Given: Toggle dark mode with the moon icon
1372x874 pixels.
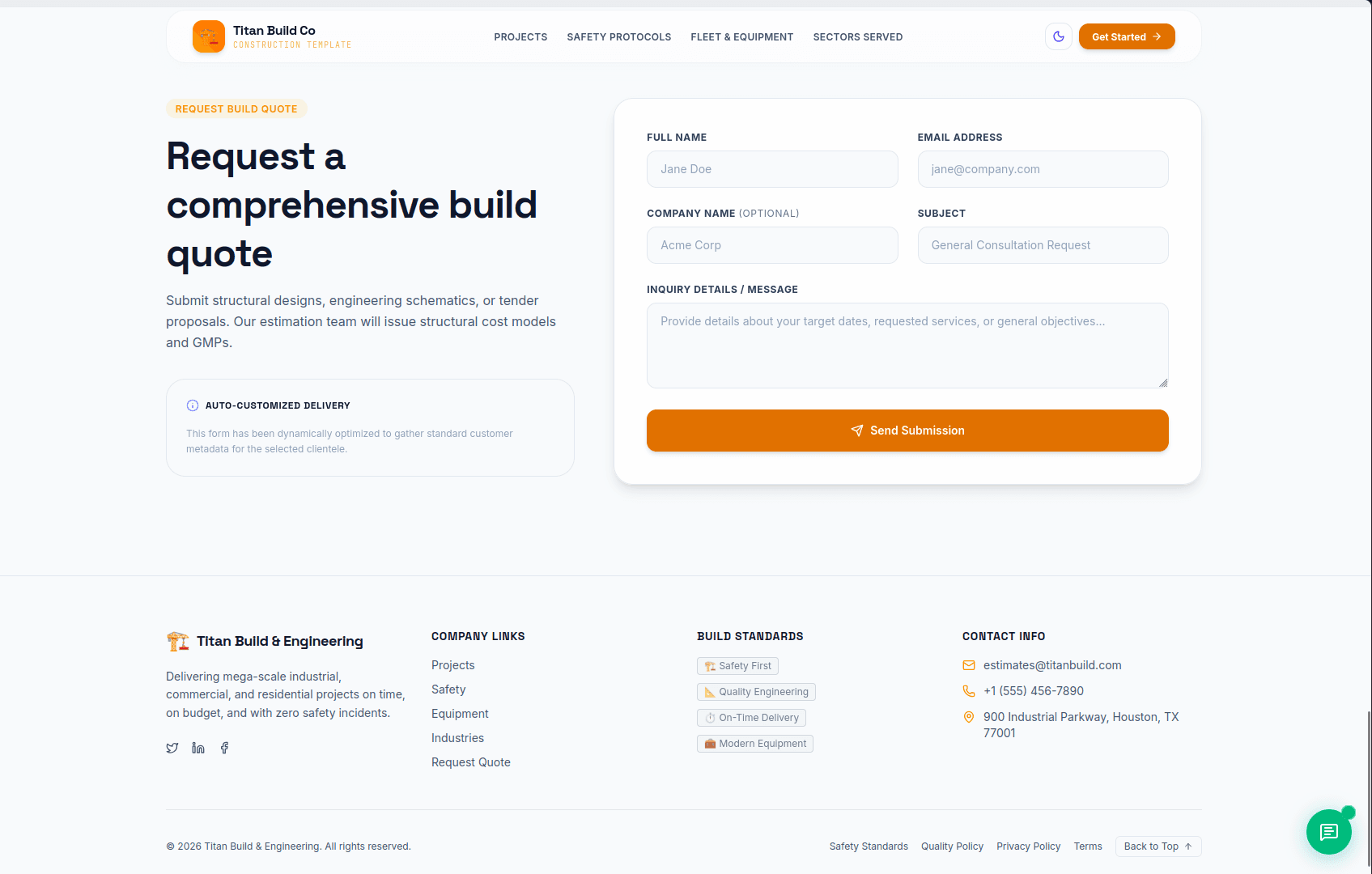Looking at the screenshot, I should [x=1059, y=36].
